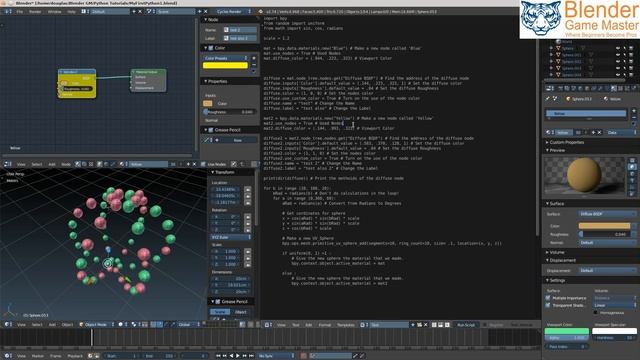Toggle Grease Pencil checkbox in node sidebar
Viewport: 640px width, 360px height.
click(x=211, y=130)
